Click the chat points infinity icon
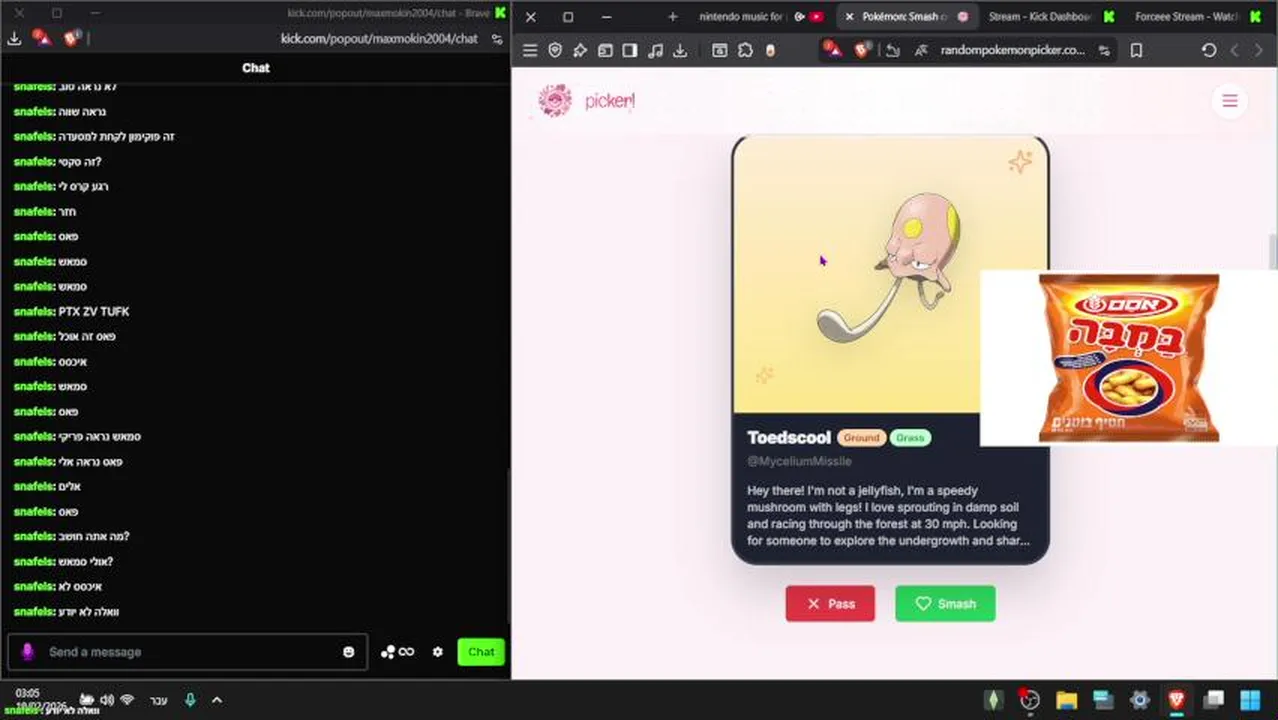The width and height of the screenshot is (1278, 720). [397, 652]
